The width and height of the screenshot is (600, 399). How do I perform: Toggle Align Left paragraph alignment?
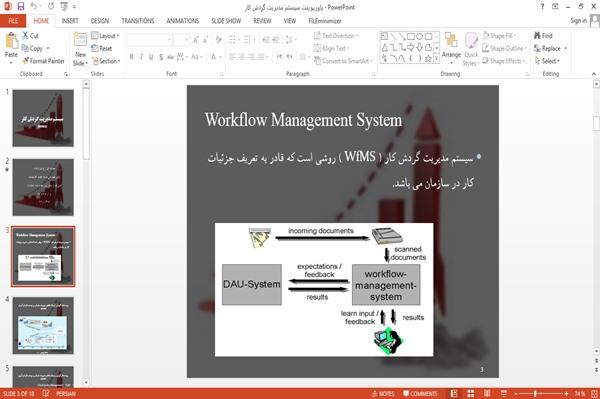tap(232, 57)
